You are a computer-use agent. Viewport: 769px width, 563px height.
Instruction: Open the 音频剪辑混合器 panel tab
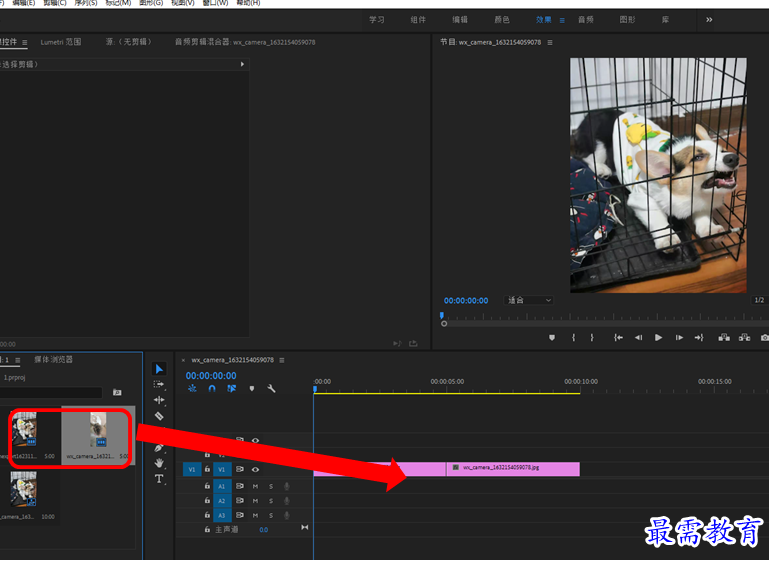(x=245, y=42)
